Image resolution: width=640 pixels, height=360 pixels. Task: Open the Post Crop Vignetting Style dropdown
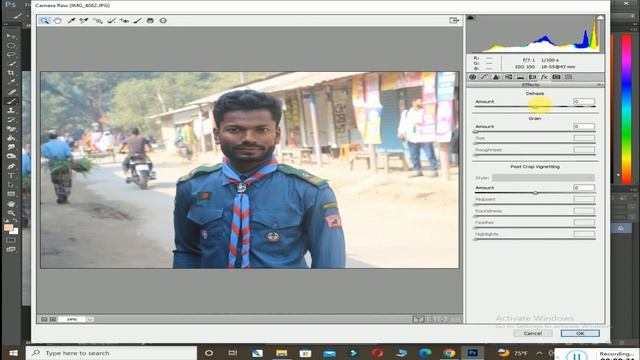pos(543,178)
